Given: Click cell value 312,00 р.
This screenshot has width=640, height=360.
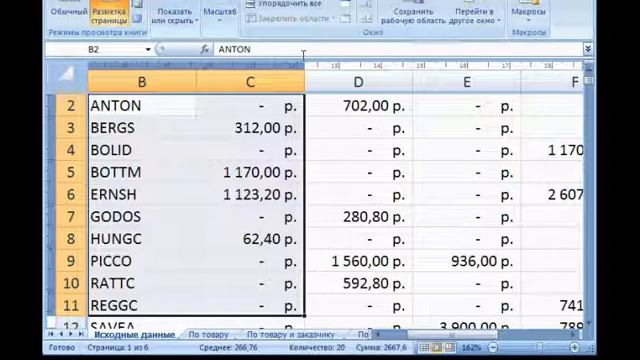Looking at the screenshot, I should click(250, 128).
